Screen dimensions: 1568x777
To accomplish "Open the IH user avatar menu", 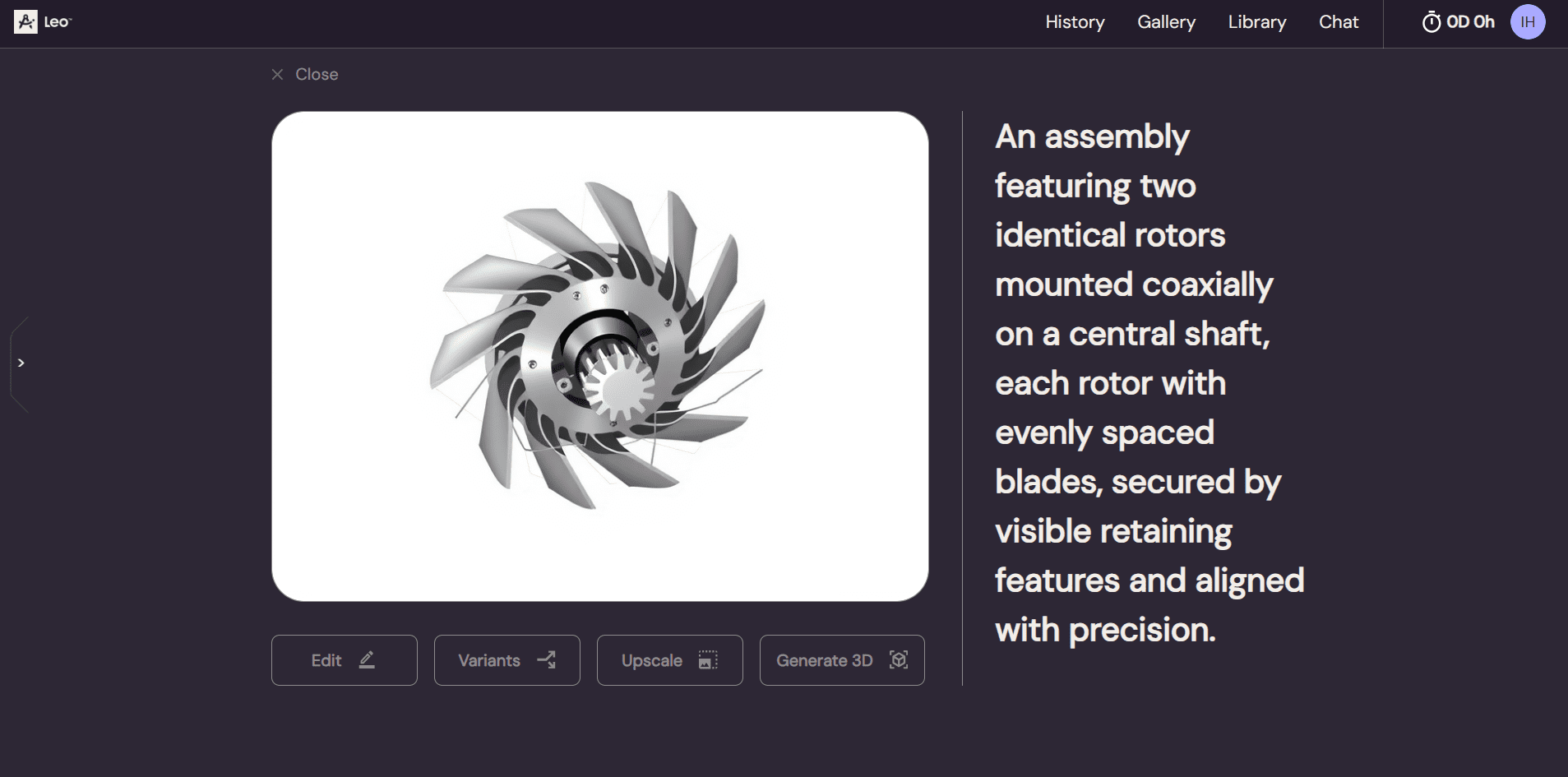I will coord(1527,22).
